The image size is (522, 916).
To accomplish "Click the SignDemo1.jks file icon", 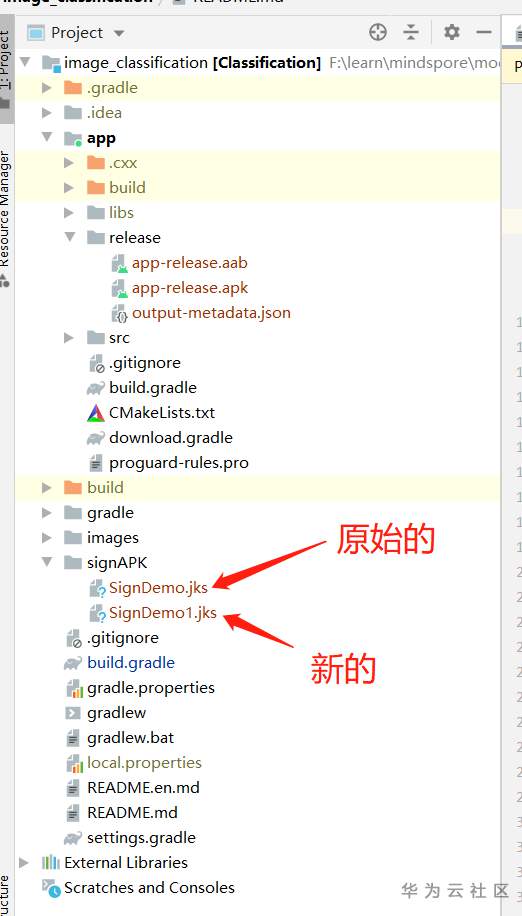I will [x=97, y=613].
